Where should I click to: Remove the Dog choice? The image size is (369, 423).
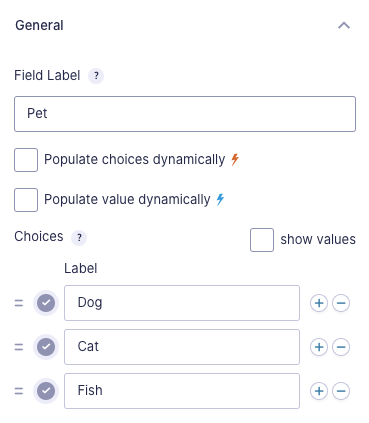341,303
